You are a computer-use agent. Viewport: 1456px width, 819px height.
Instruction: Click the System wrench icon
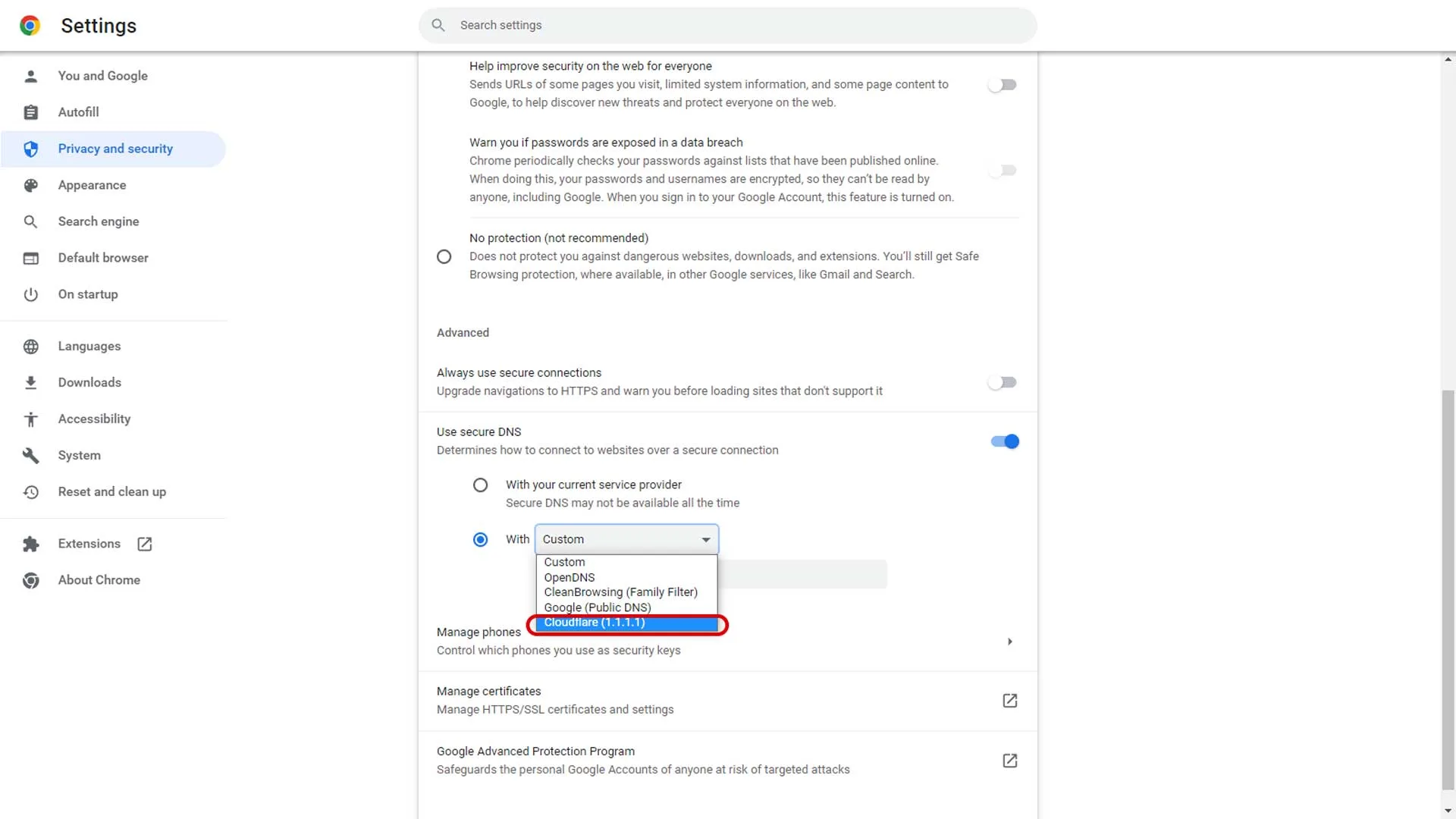[x=31, y=456]
